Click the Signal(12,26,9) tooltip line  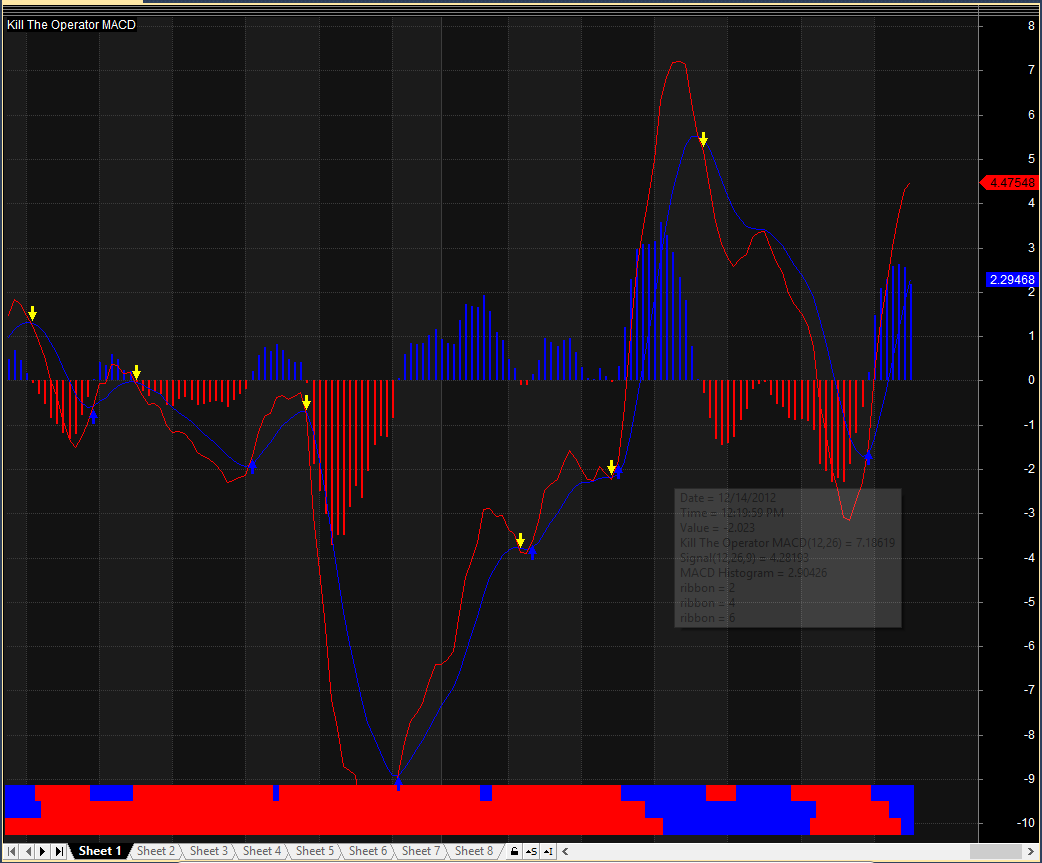point(744,558)
